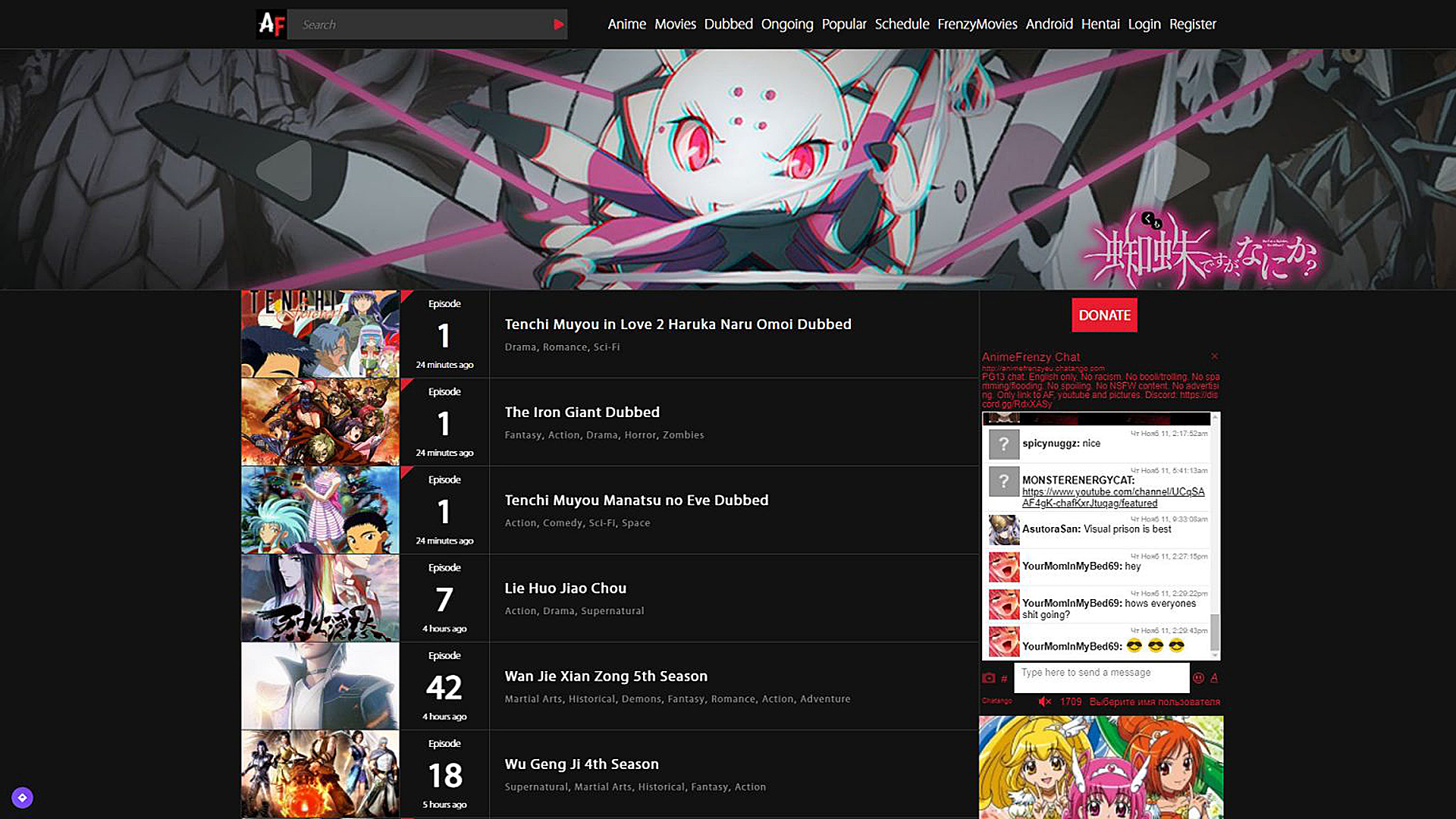Click the purple floating button at bottom-left
This screenshot has width=1456, height=819.
(x=22, y=797)
